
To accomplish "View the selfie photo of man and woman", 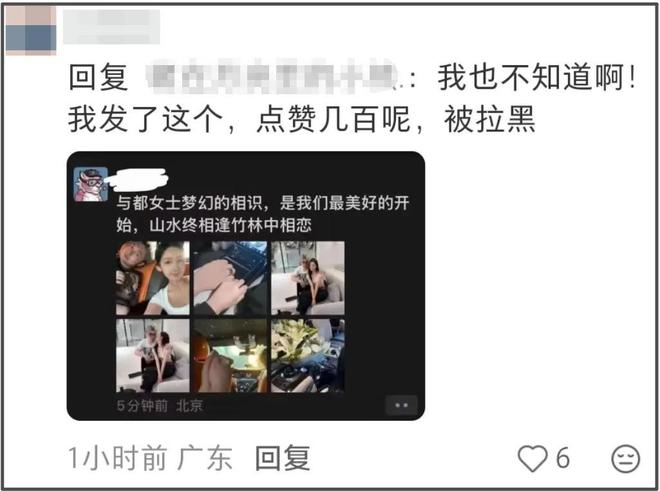I will click(153, 278).
